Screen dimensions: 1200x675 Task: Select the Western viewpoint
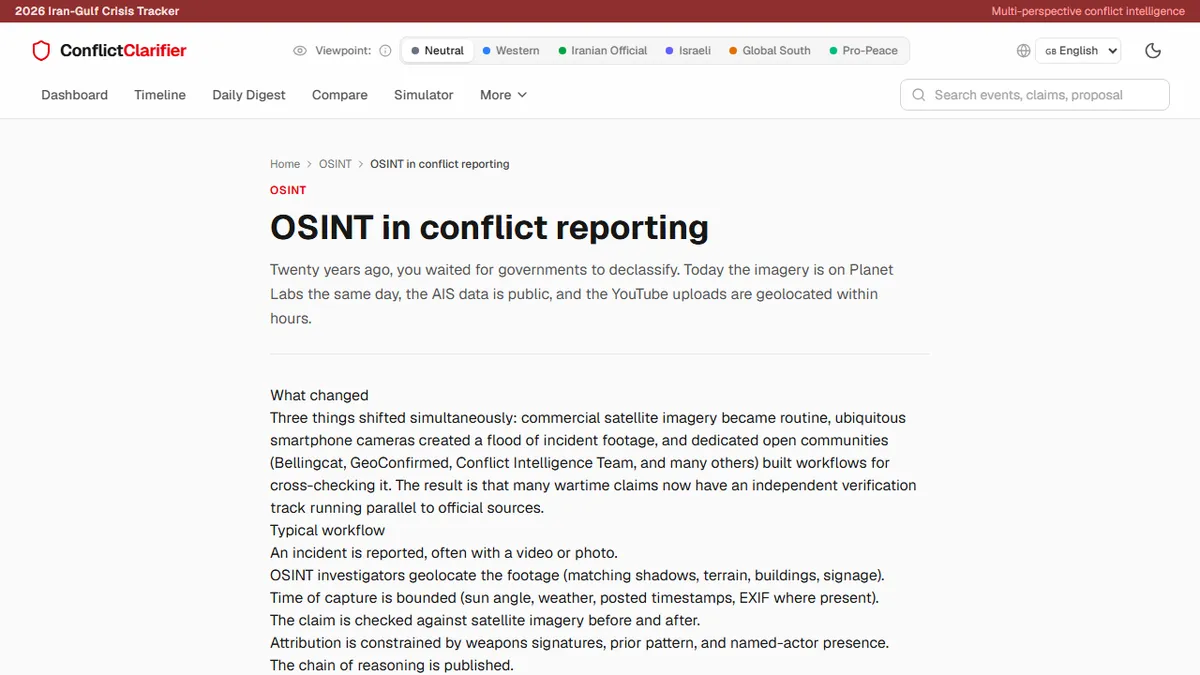pos(511,51)
